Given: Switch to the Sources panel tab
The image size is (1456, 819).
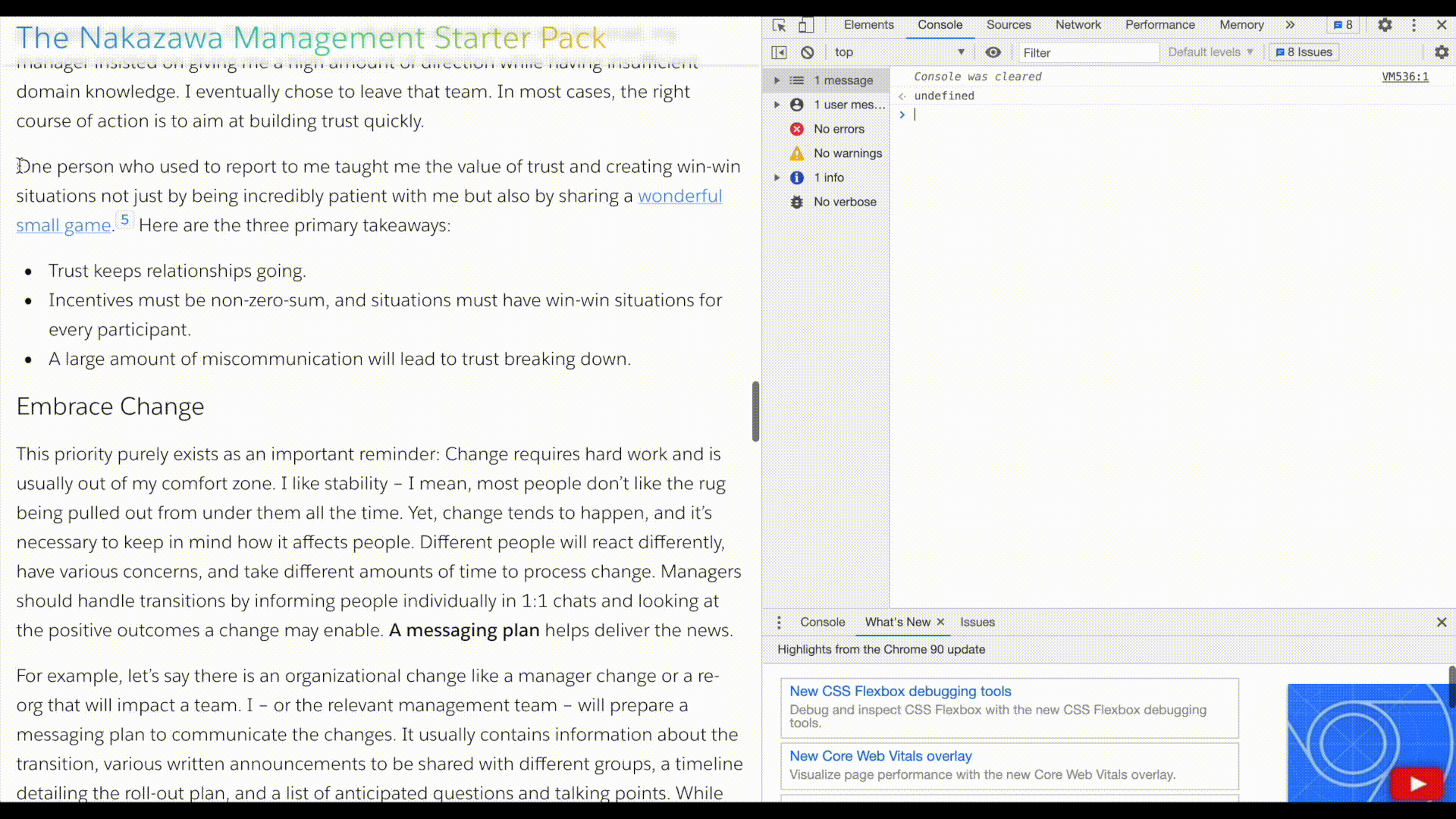Looking at the screenshot, I should coord(1009,24).
